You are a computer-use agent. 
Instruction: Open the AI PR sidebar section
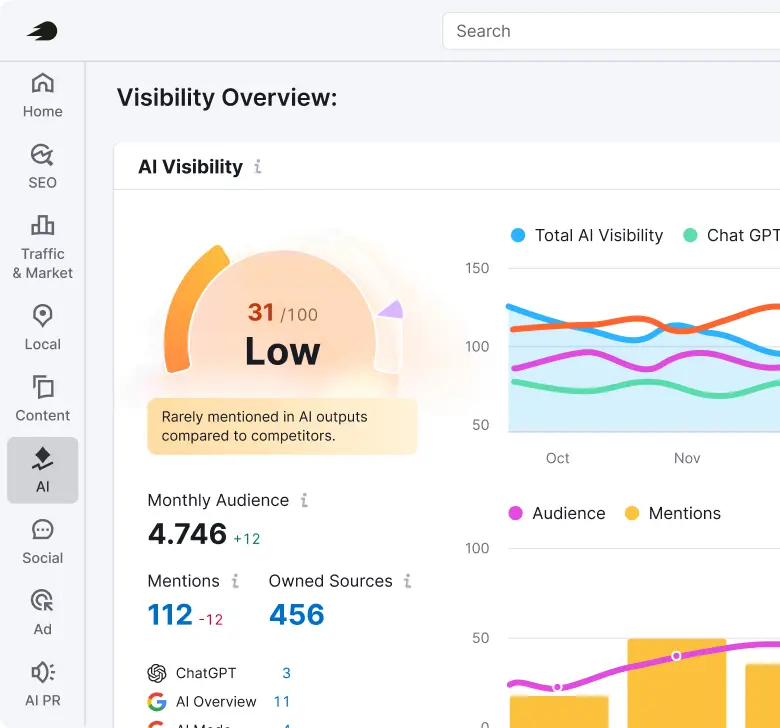pyautogui.click(x=42, y=684)
